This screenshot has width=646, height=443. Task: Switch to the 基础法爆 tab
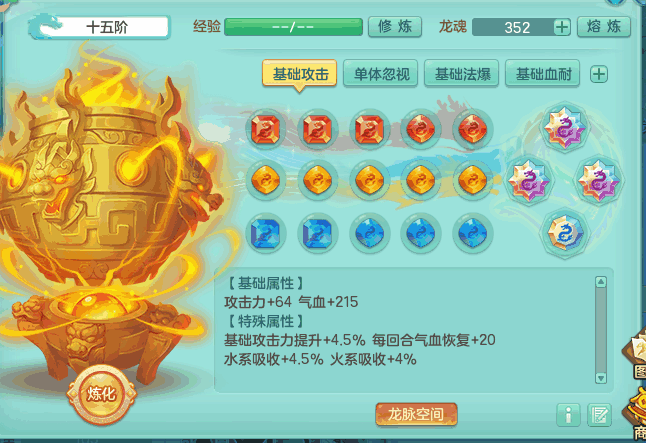tap(462, 74)
